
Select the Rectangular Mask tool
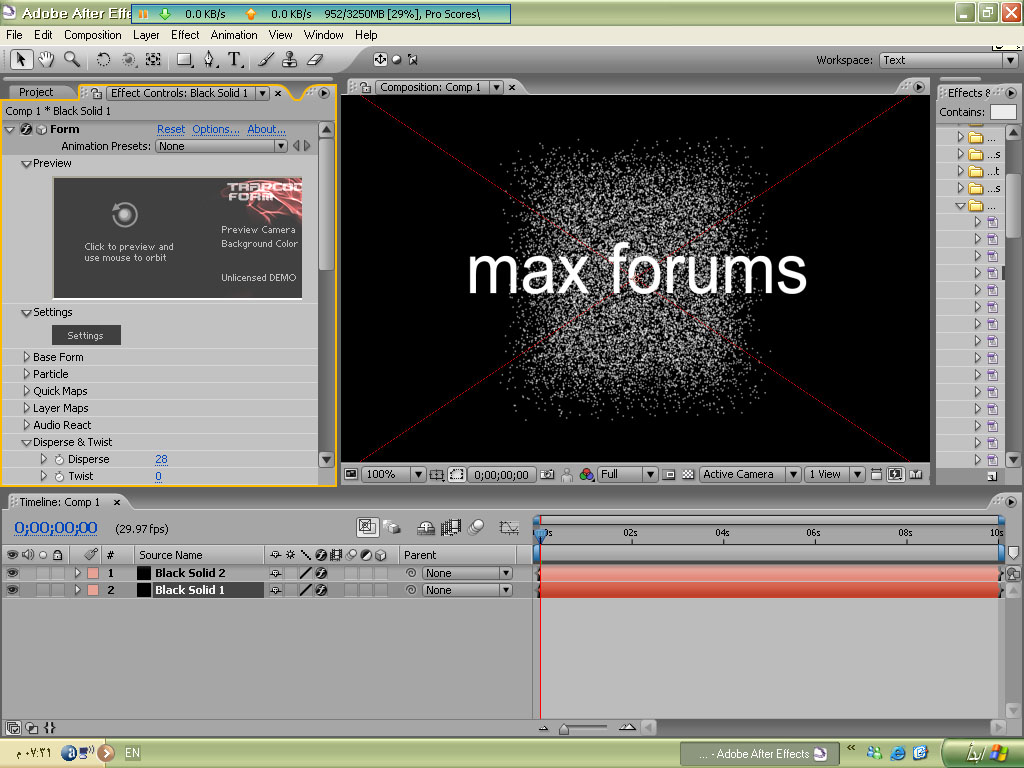click(185, 60)
